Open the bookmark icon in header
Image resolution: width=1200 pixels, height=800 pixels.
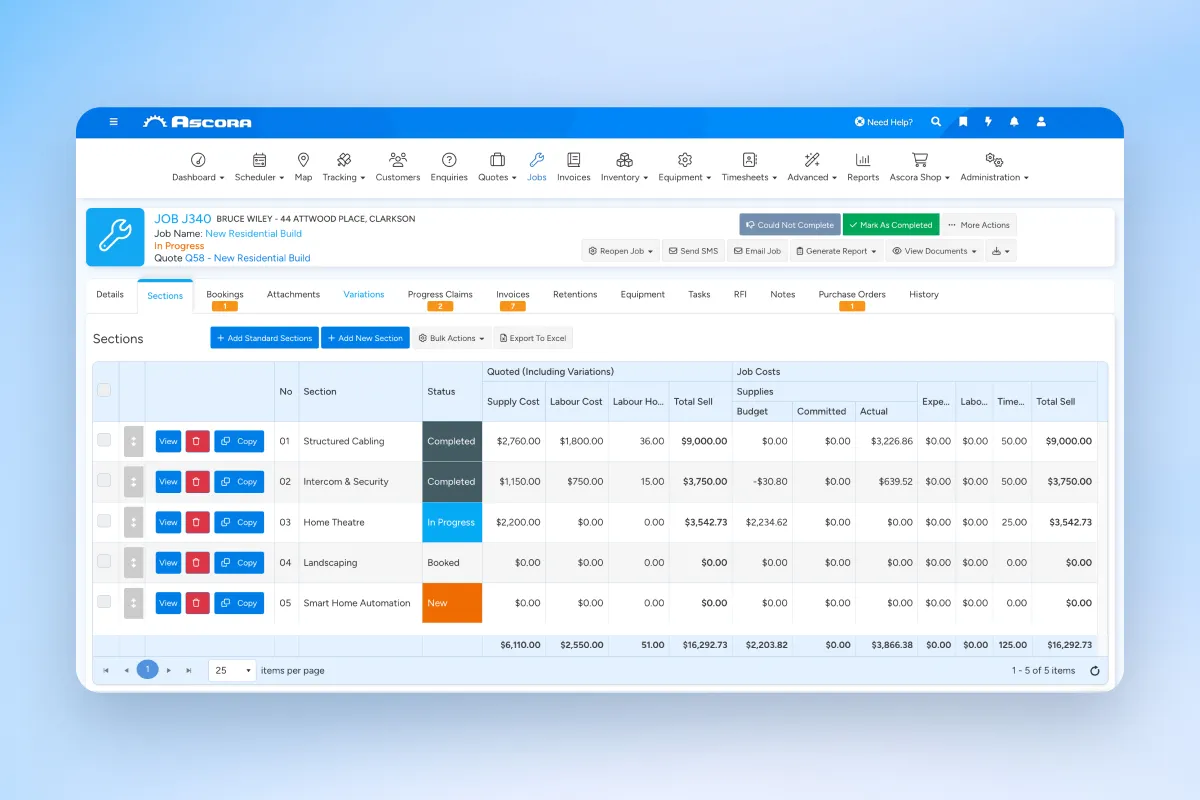(x=963, y=122)
